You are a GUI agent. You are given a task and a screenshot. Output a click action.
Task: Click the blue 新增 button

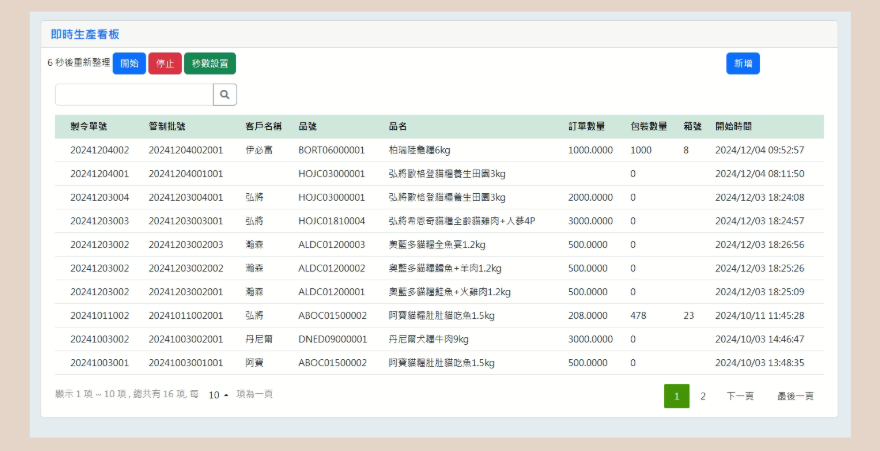(x=742, y=63)
